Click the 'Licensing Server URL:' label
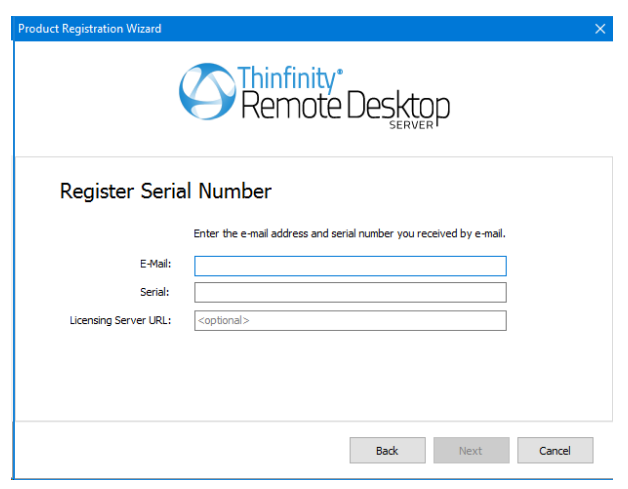The image size is (628, 489). [120, 320]
